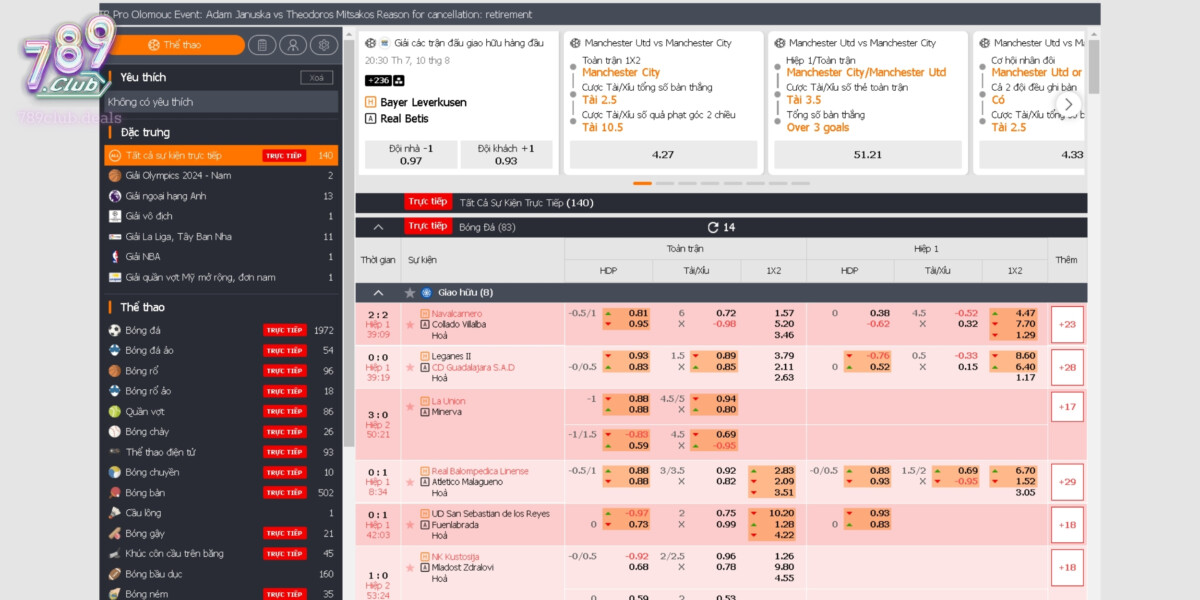Select the Thể thao tab

(x=175, y=45)
